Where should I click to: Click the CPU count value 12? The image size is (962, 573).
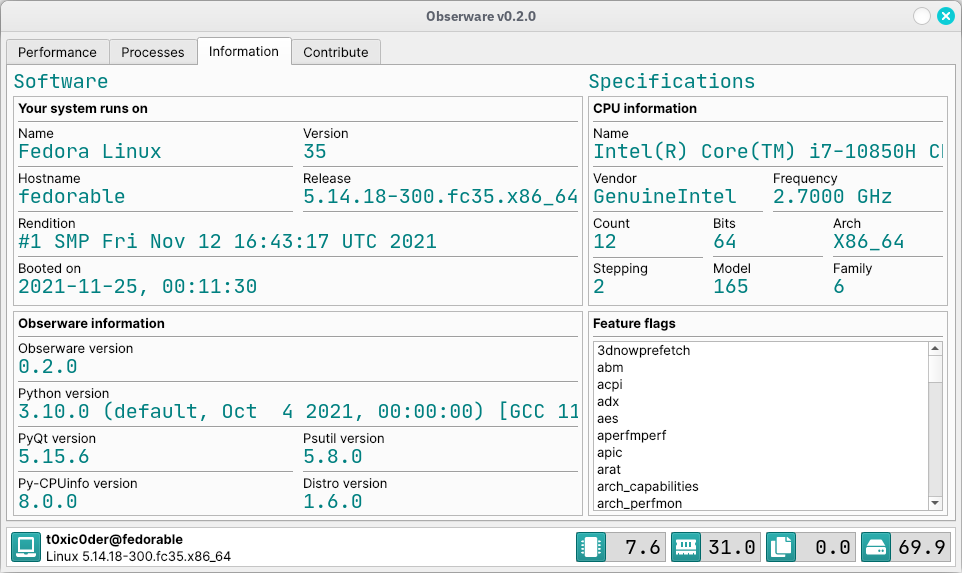[x=604, y=241]
